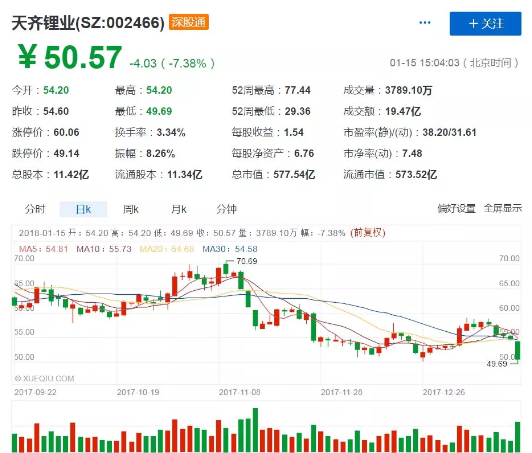Open 偏好设置 preferences
This screenshot has height=453, width=532.
point(456,208)
